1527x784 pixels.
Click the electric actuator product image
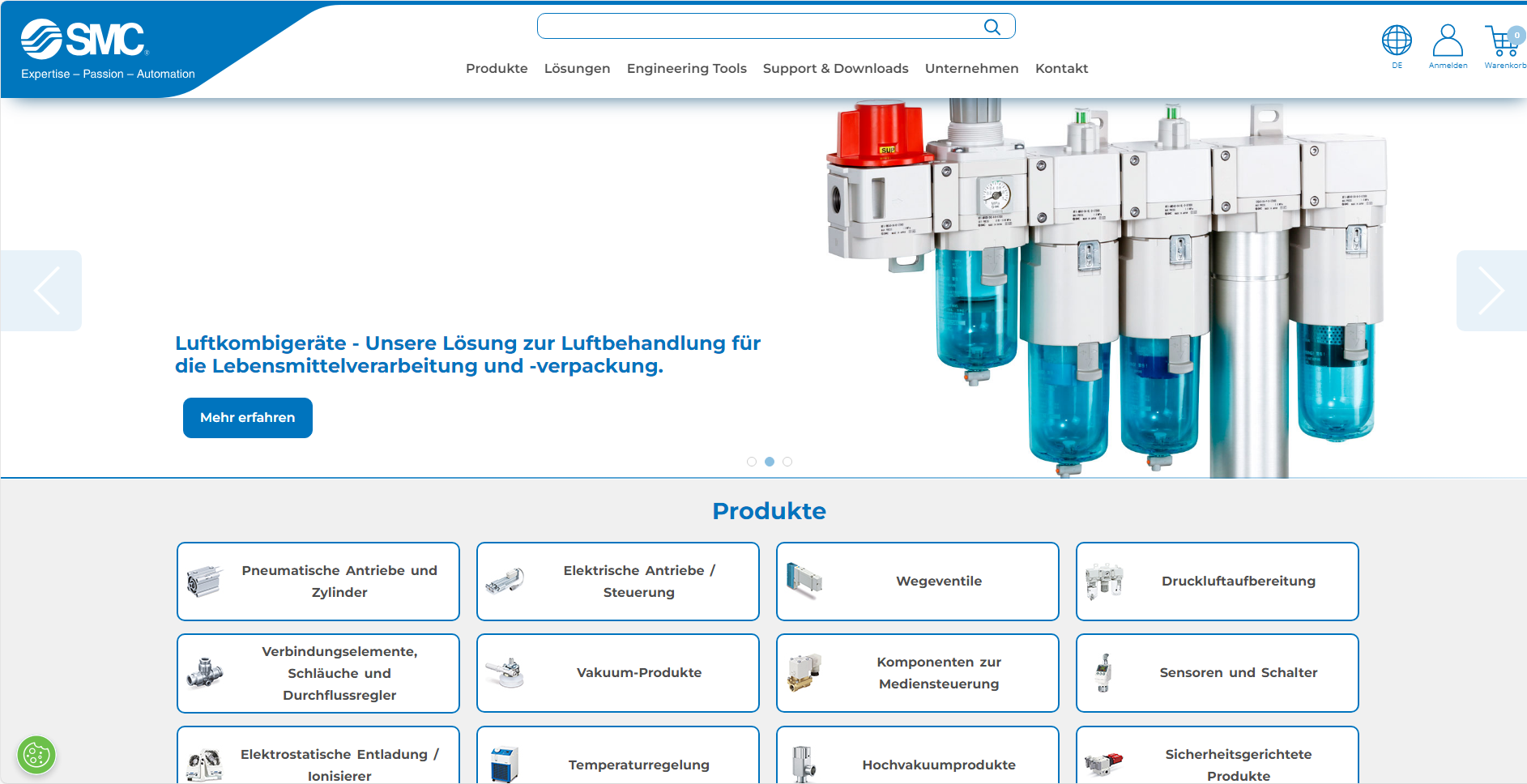[x=505, y=582]
